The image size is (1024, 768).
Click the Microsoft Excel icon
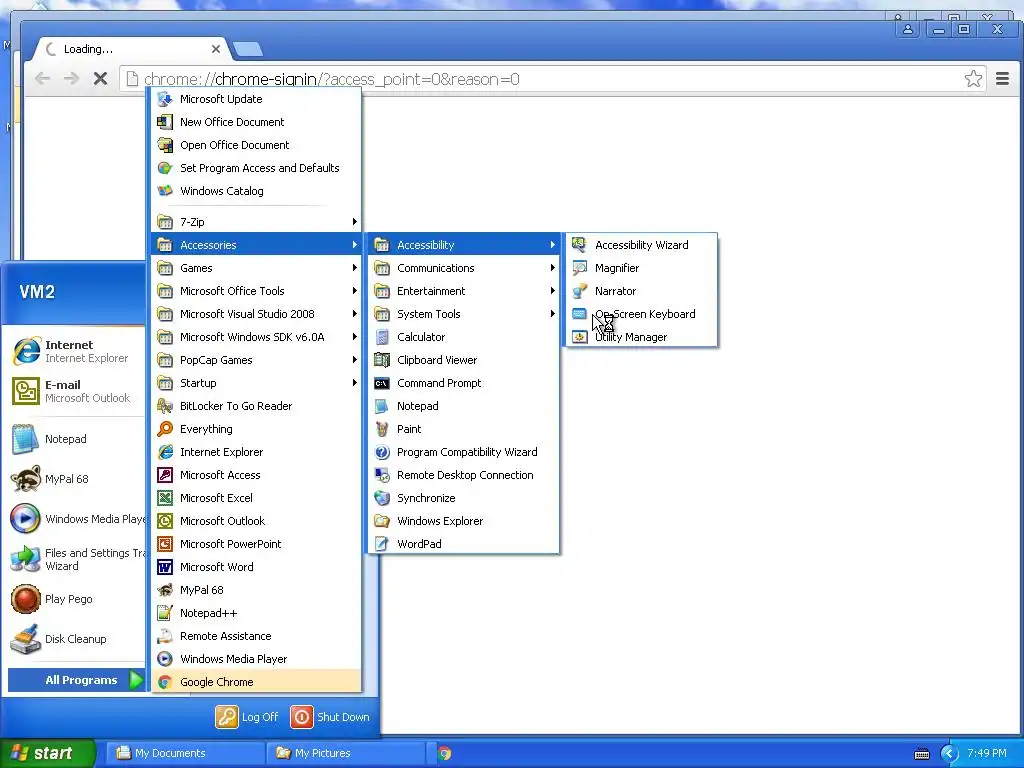(165, 498)
